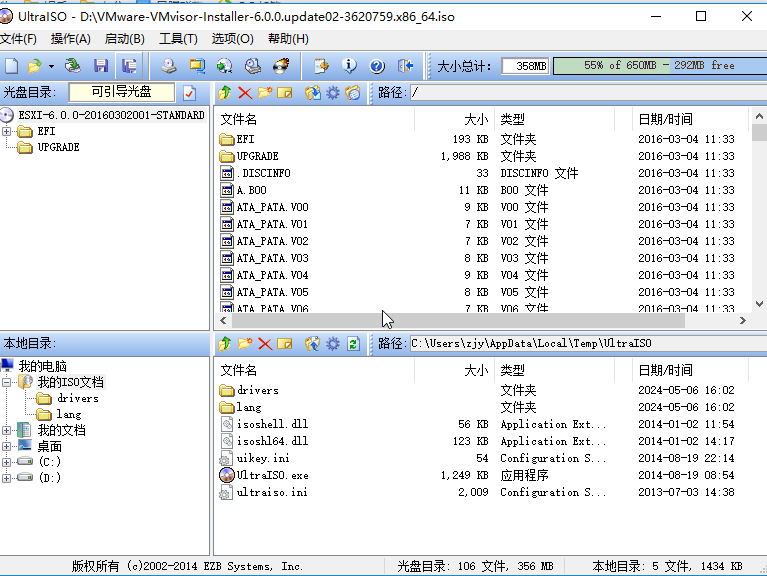Open the 选项(O) menu
Screen dimensions: 767x576
pos(232,39)
